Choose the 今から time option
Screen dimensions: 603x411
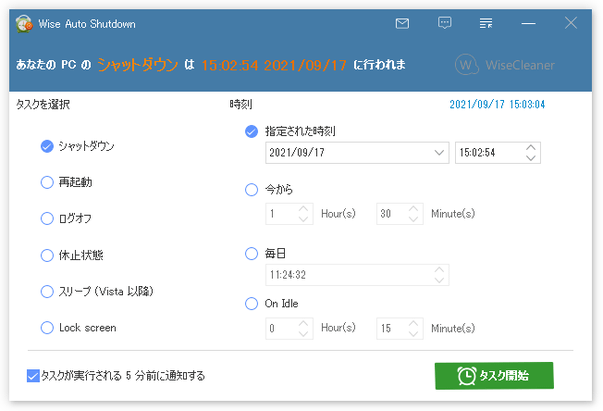252,189
